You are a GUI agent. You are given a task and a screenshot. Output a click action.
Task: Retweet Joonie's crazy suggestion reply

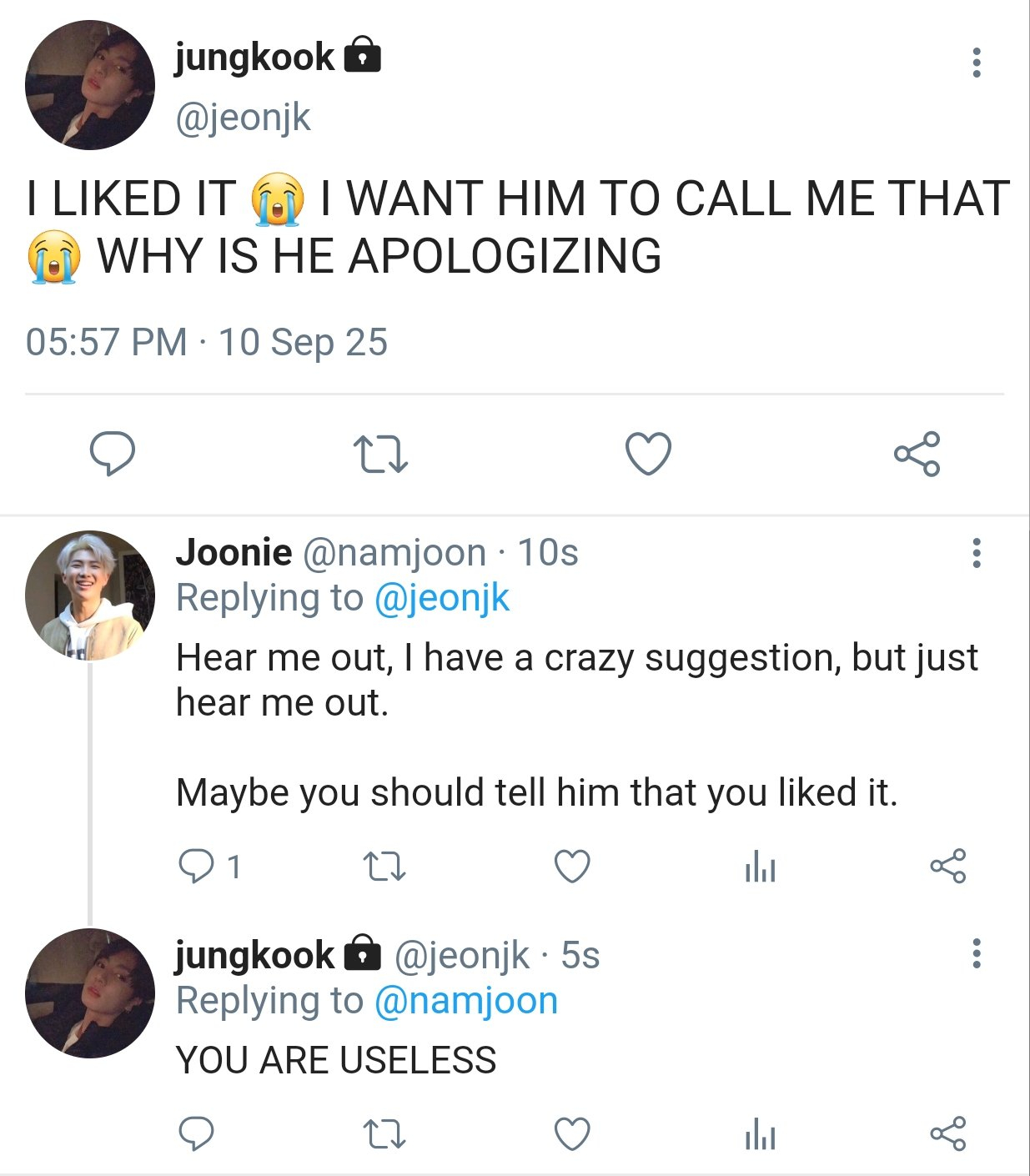pyautogui.click(x=385, y=867)
